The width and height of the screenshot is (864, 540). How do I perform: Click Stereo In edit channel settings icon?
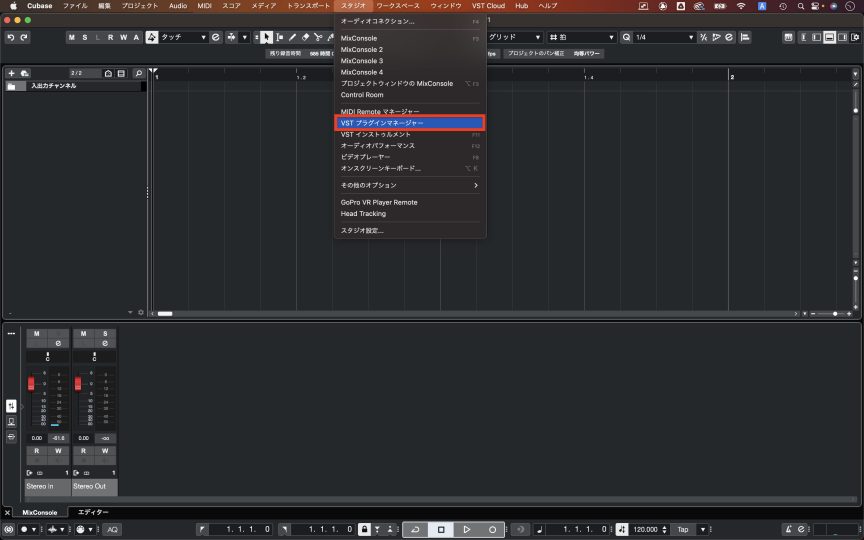click(58, 343)
